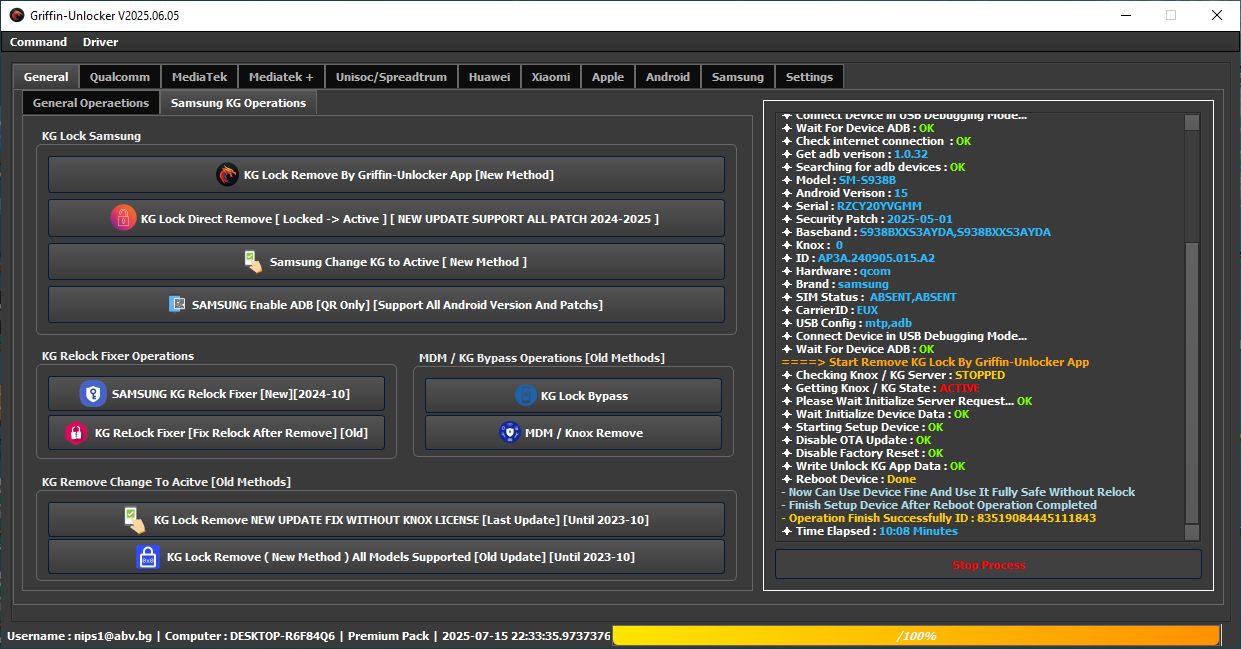
Task: Switch to the Qualcomm tab
Action: [x=120, y=77]
